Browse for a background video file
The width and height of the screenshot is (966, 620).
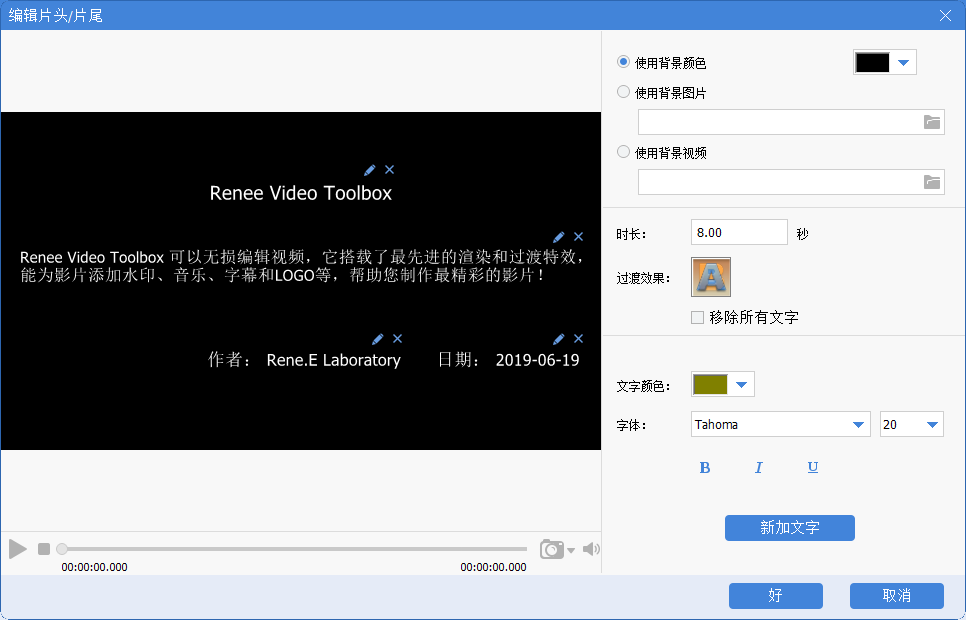[x=932, y=182]
